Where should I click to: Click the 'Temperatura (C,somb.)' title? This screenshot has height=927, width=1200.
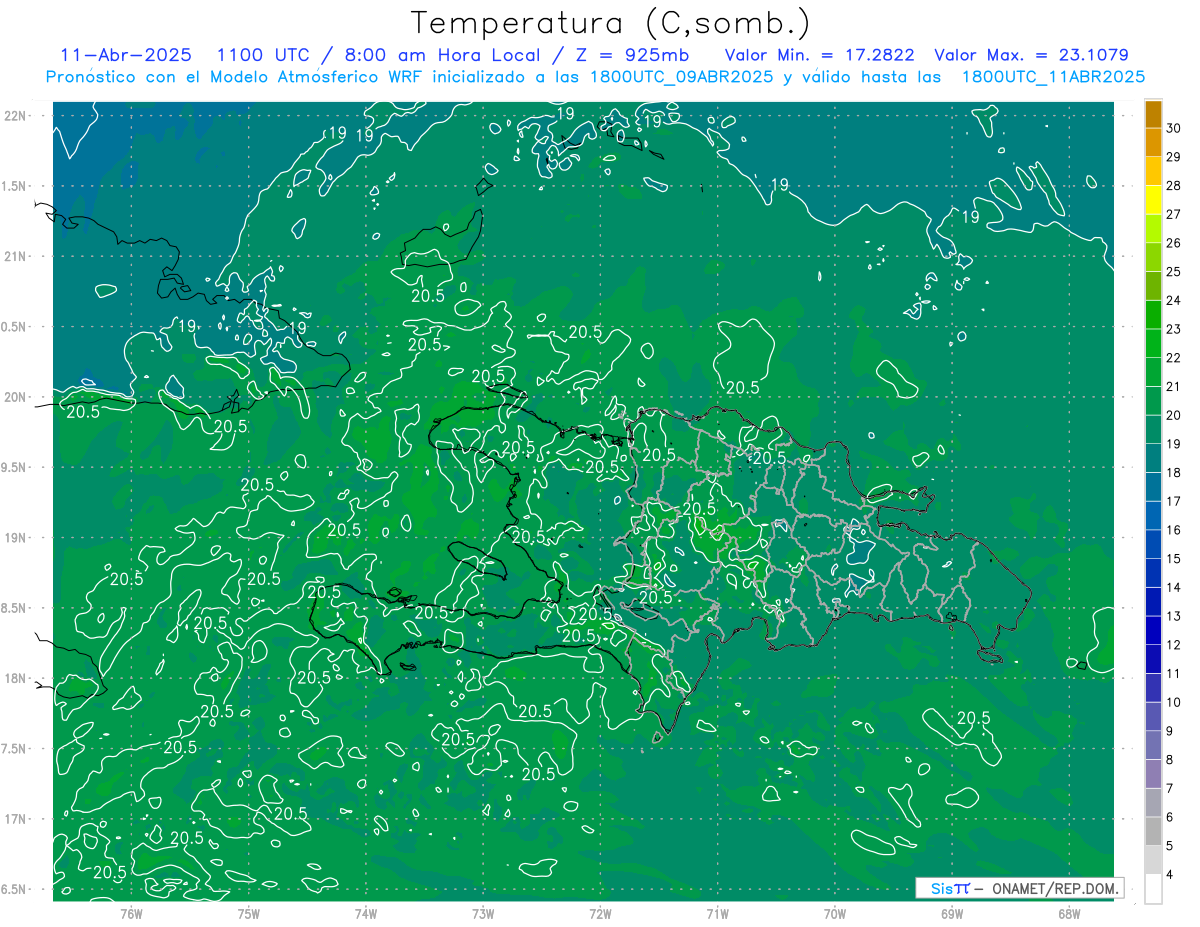click(610, 23)
